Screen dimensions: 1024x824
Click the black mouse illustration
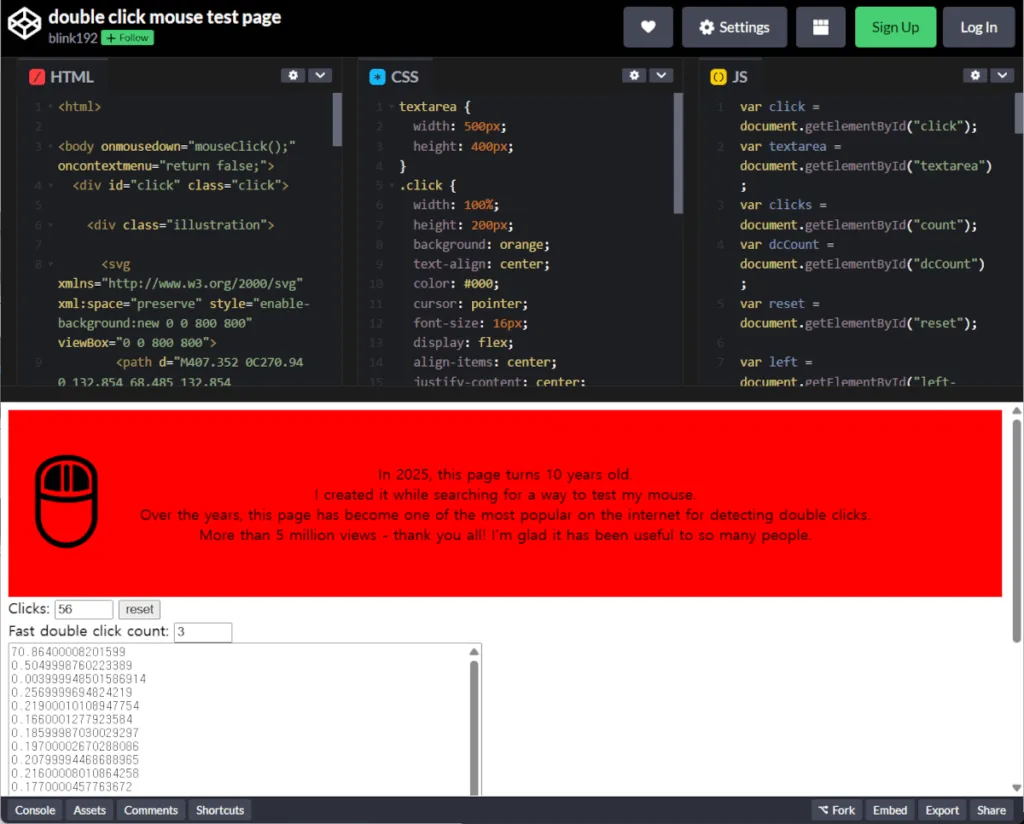click(x=66, y=503)
